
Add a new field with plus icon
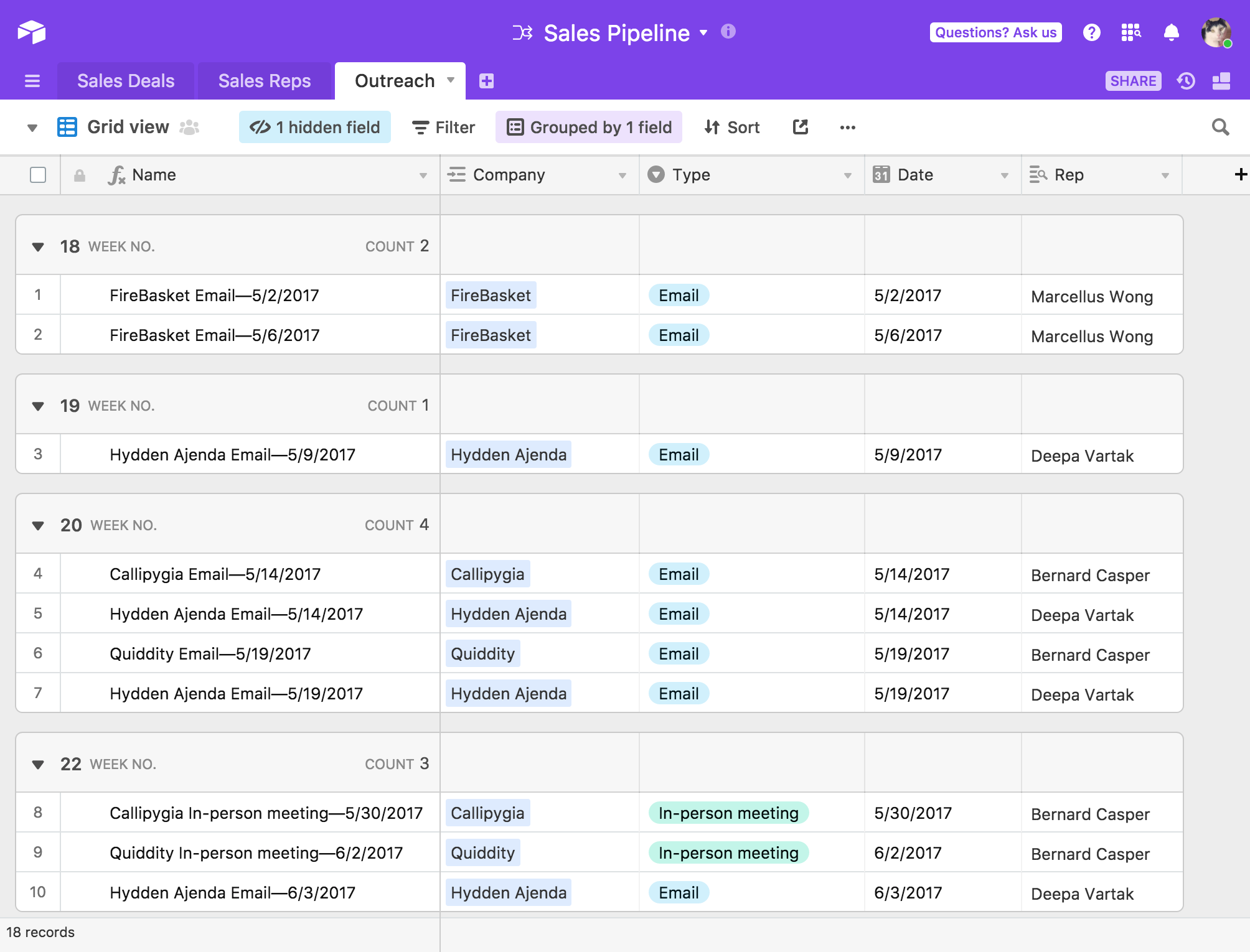point(1240,175)
